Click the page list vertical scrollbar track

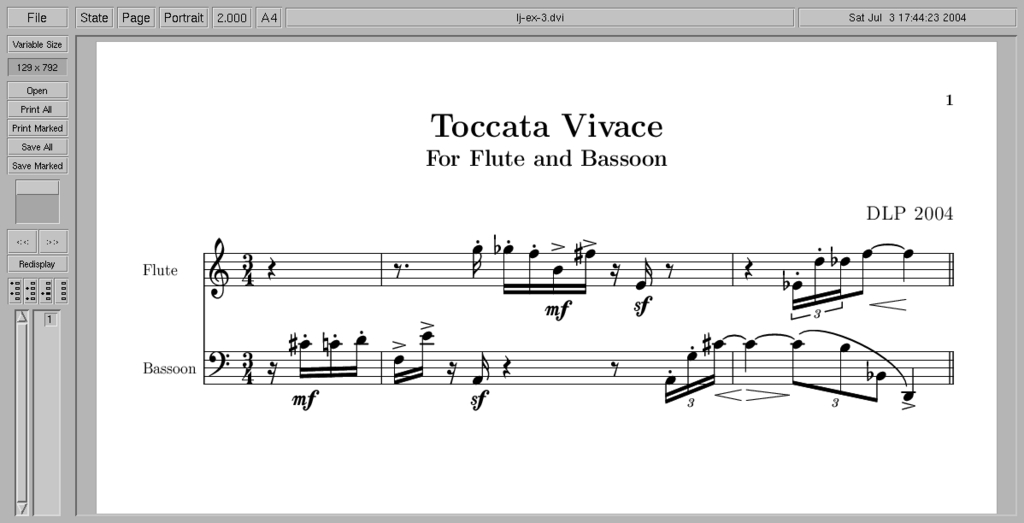point(22,410)
